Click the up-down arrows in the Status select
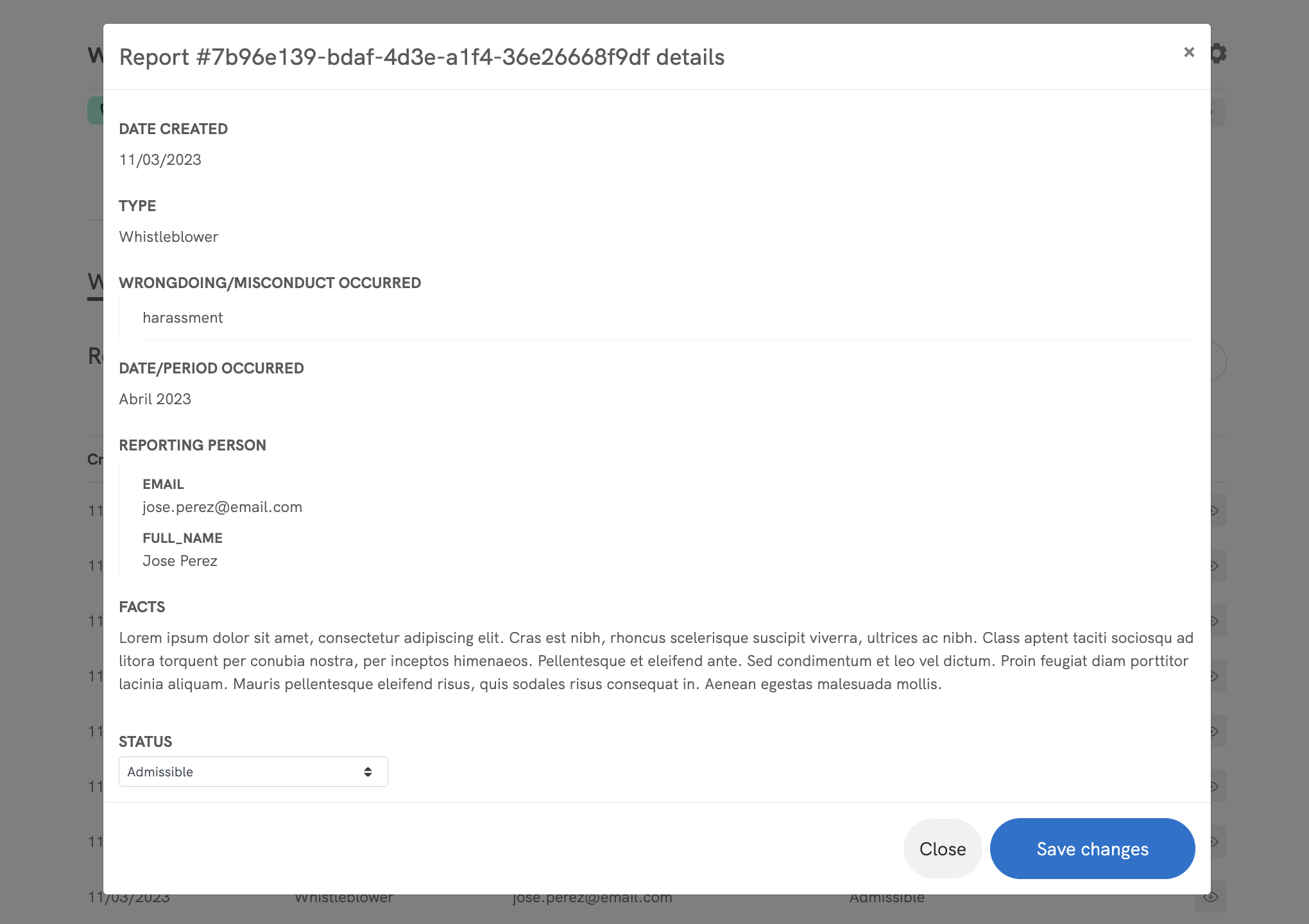This screenshot has height=924, width=1309. (368, 772)
